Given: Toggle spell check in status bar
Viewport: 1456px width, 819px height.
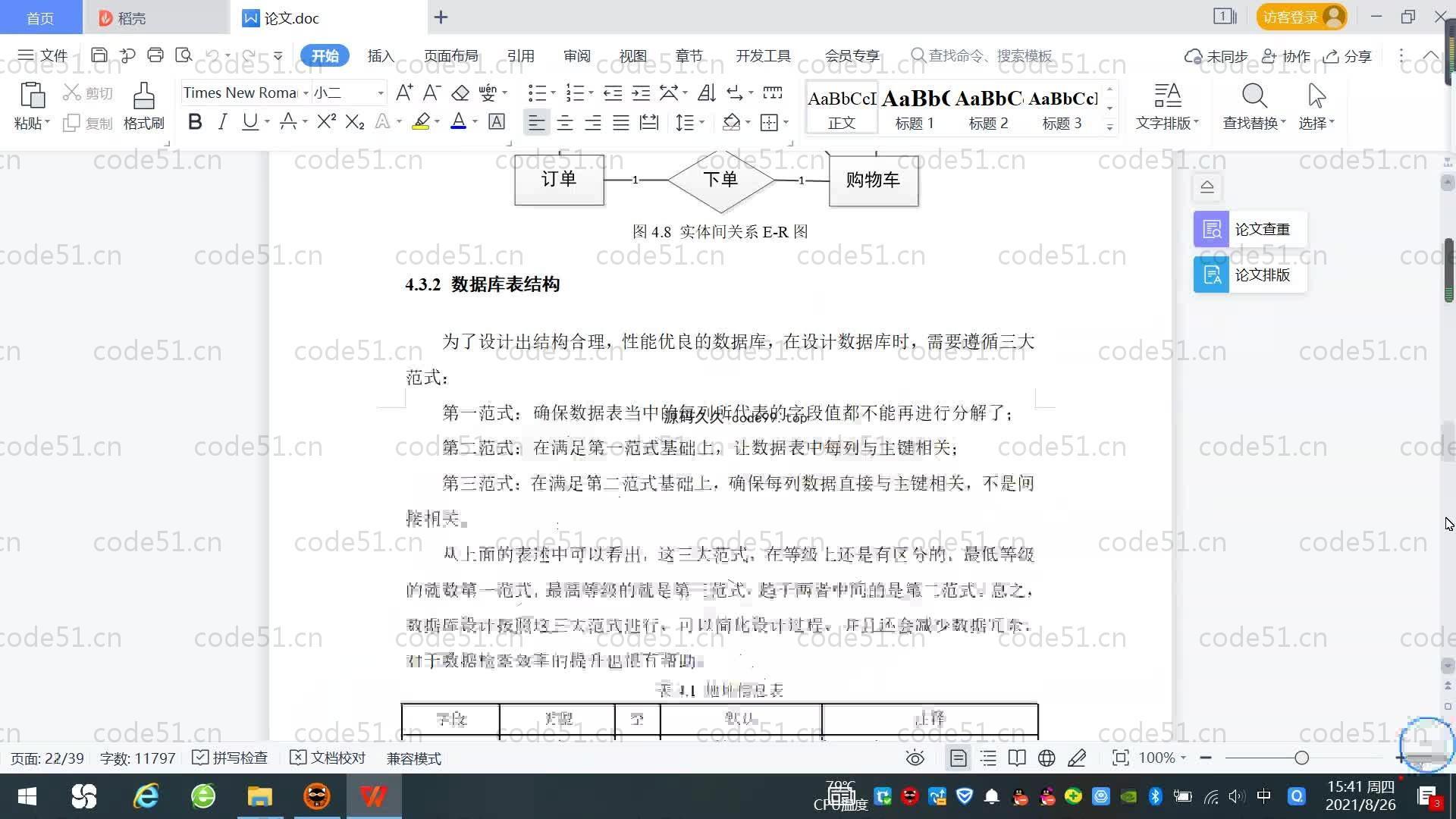Looking at the screenshot, I should point(230,758).
